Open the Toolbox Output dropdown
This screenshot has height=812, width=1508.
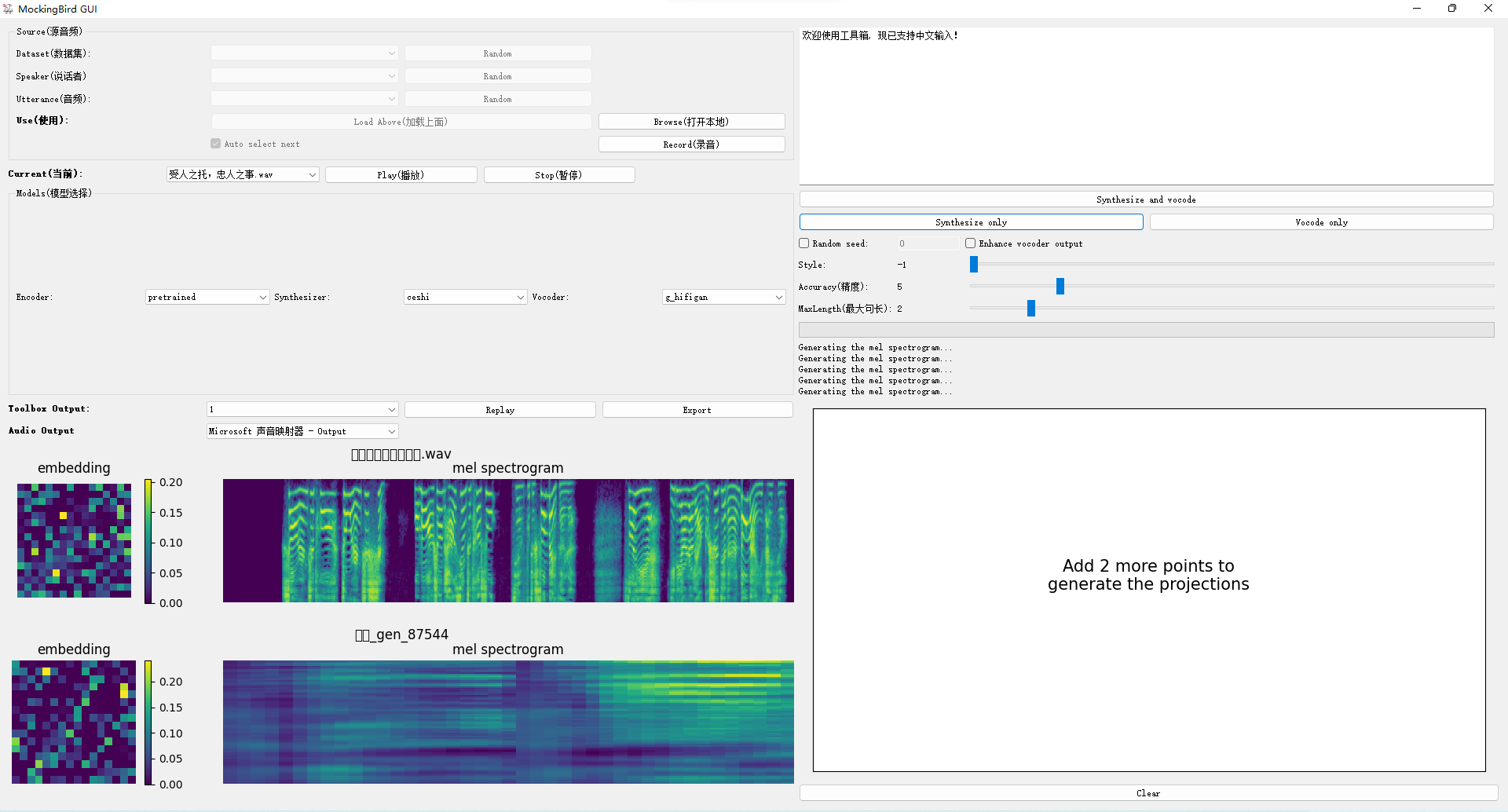(302, 409)
